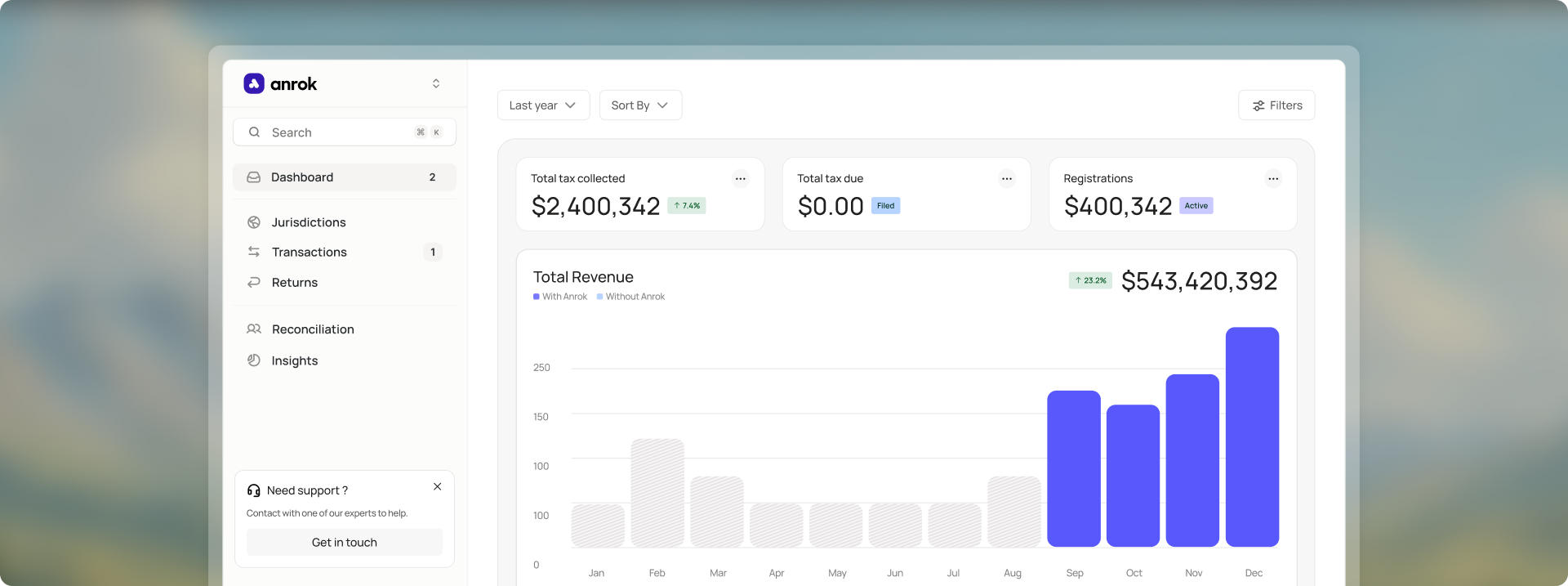Focus the Search input field
This screenshot has height=586, width=1568.
point(345,132)
